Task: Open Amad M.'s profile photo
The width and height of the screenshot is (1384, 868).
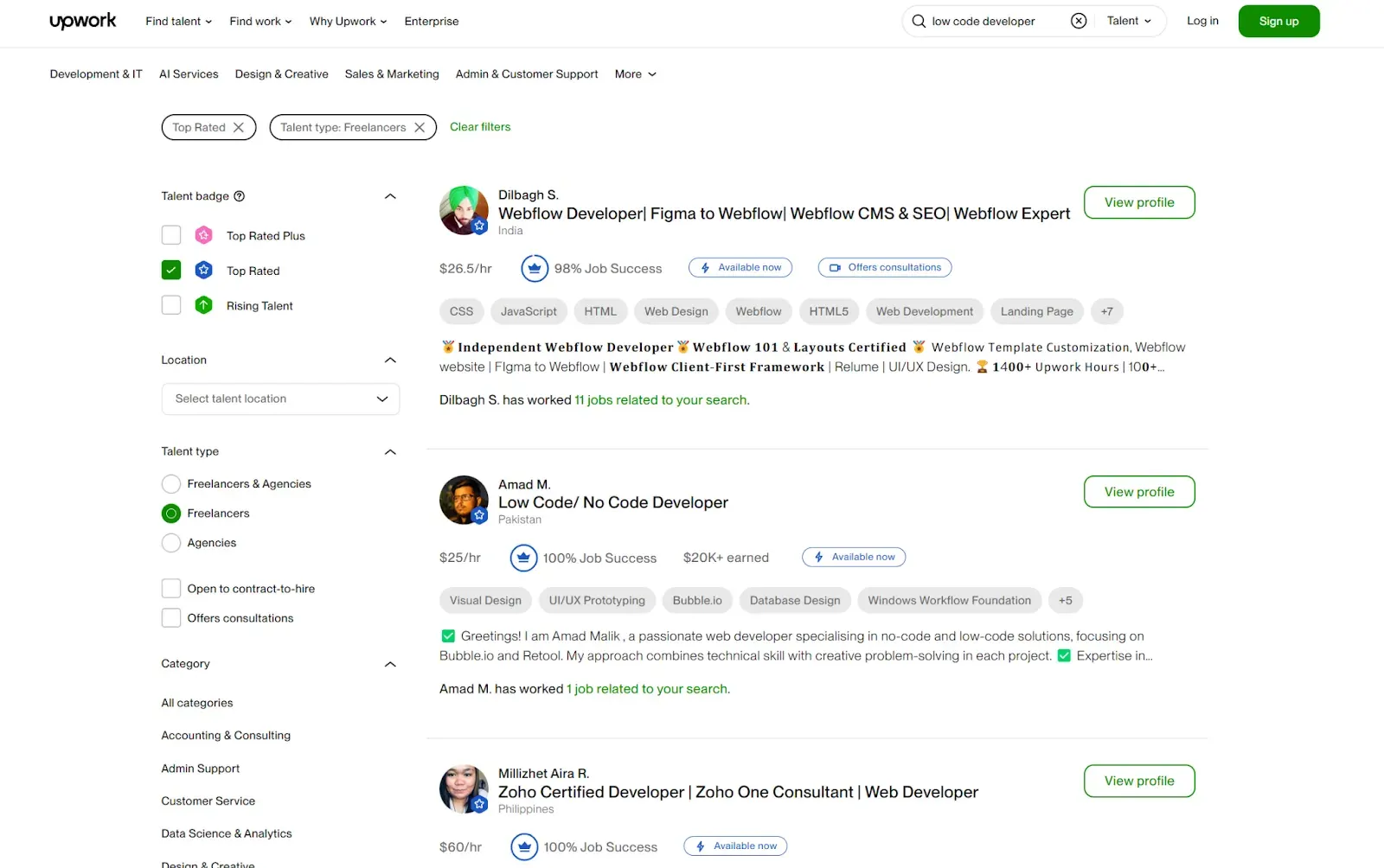Action: click(x=465, y=500)
